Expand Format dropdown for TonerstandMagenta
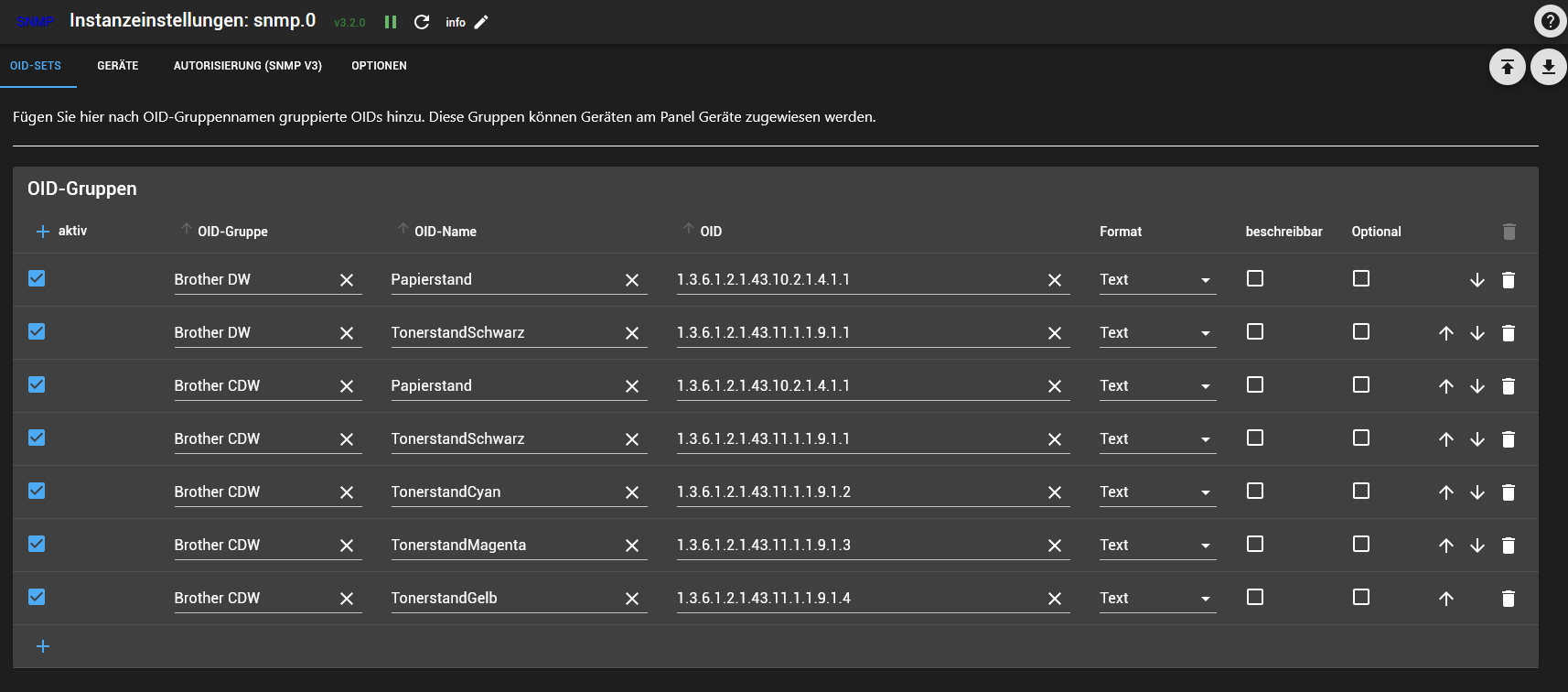 [1157, 546]
